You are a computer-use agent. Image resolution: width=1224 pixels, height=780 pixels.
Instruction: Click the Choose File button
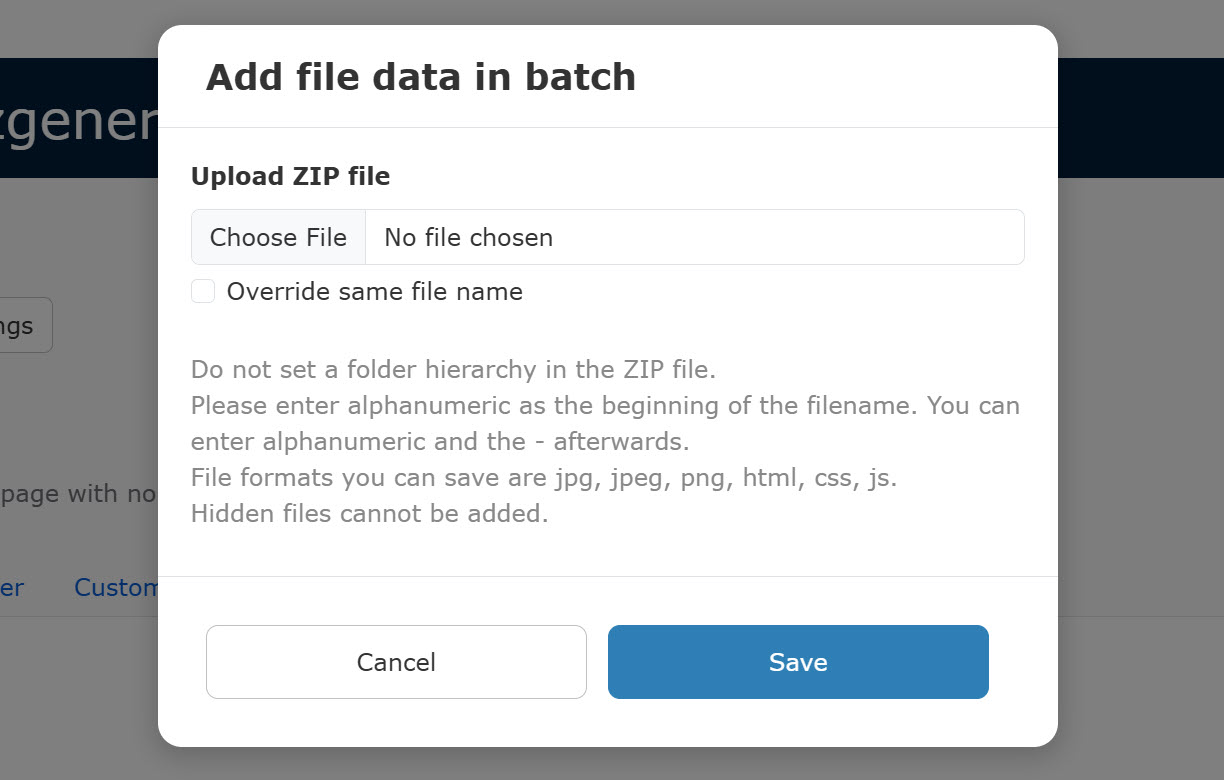click(x=278, y=237)
